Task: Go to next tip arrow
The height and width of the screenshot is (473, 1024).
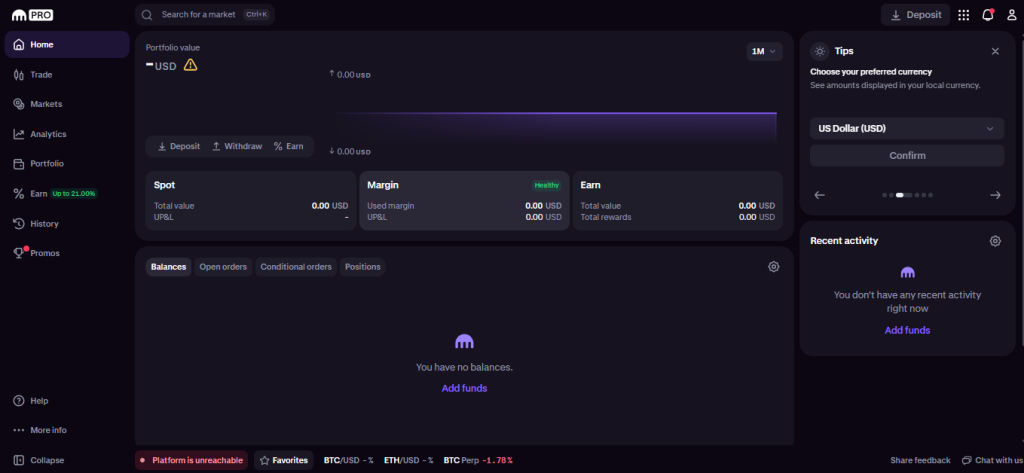Action: tap(995, 195)
